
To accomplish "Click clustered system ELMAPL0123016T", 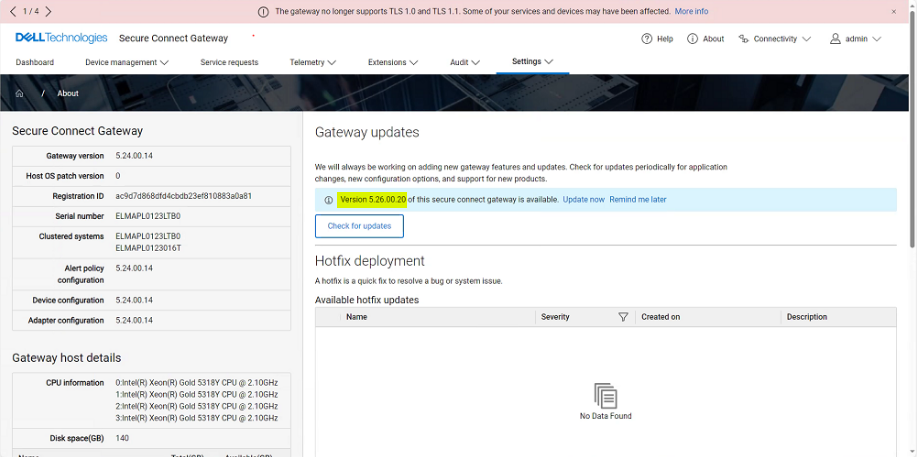I will 149,248.
